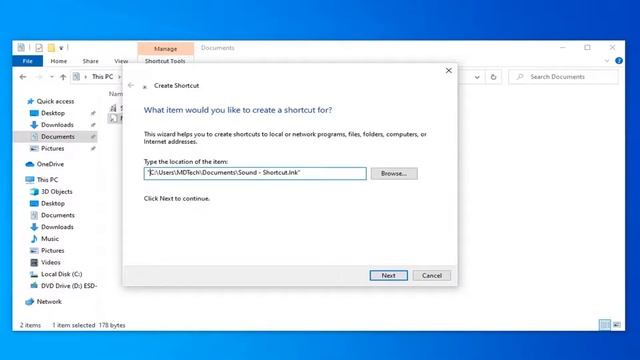Click Properties icon in quick access toolbar

coord(39,48)
